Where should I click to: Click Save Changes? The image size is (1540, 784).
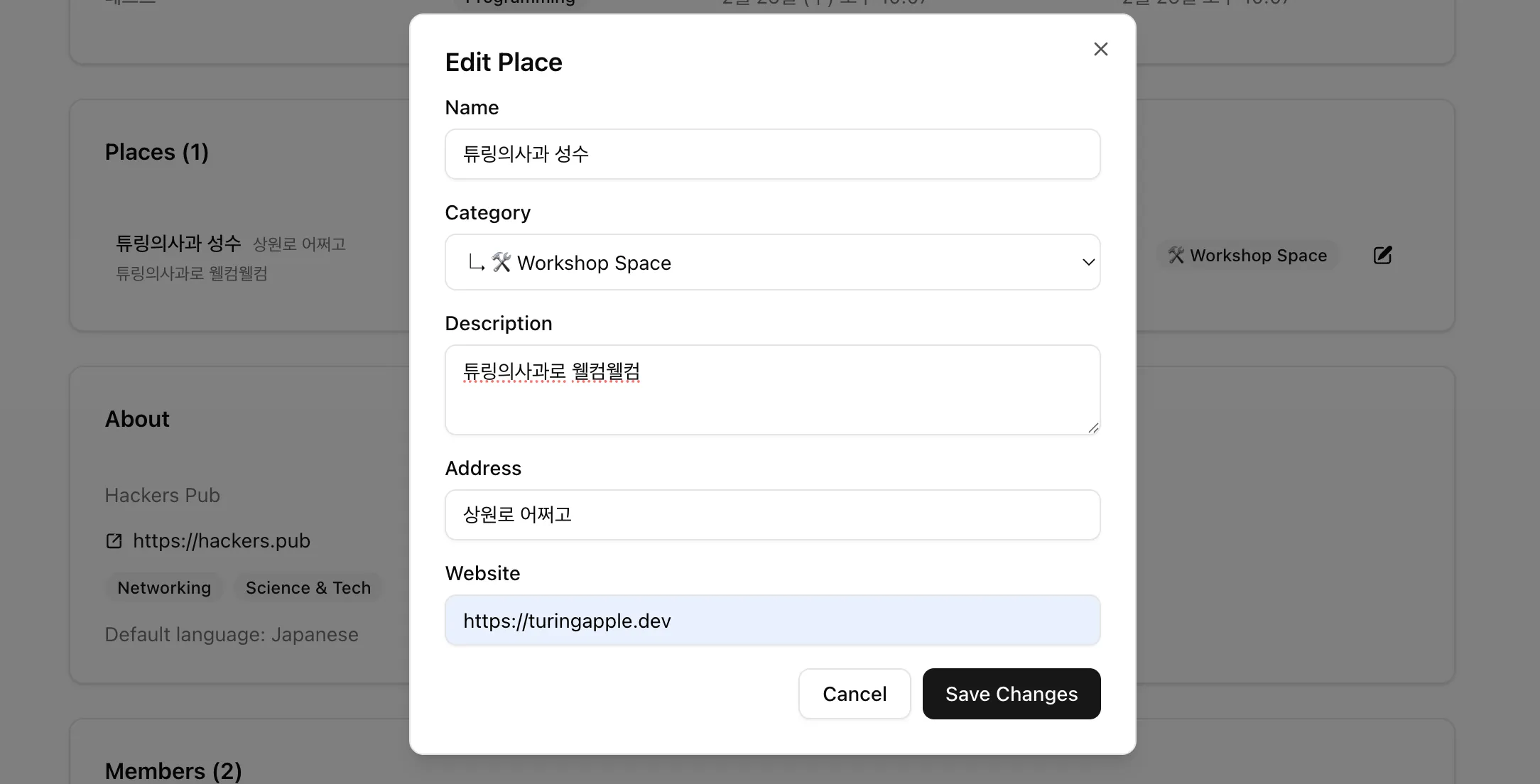click(1011, 694)
